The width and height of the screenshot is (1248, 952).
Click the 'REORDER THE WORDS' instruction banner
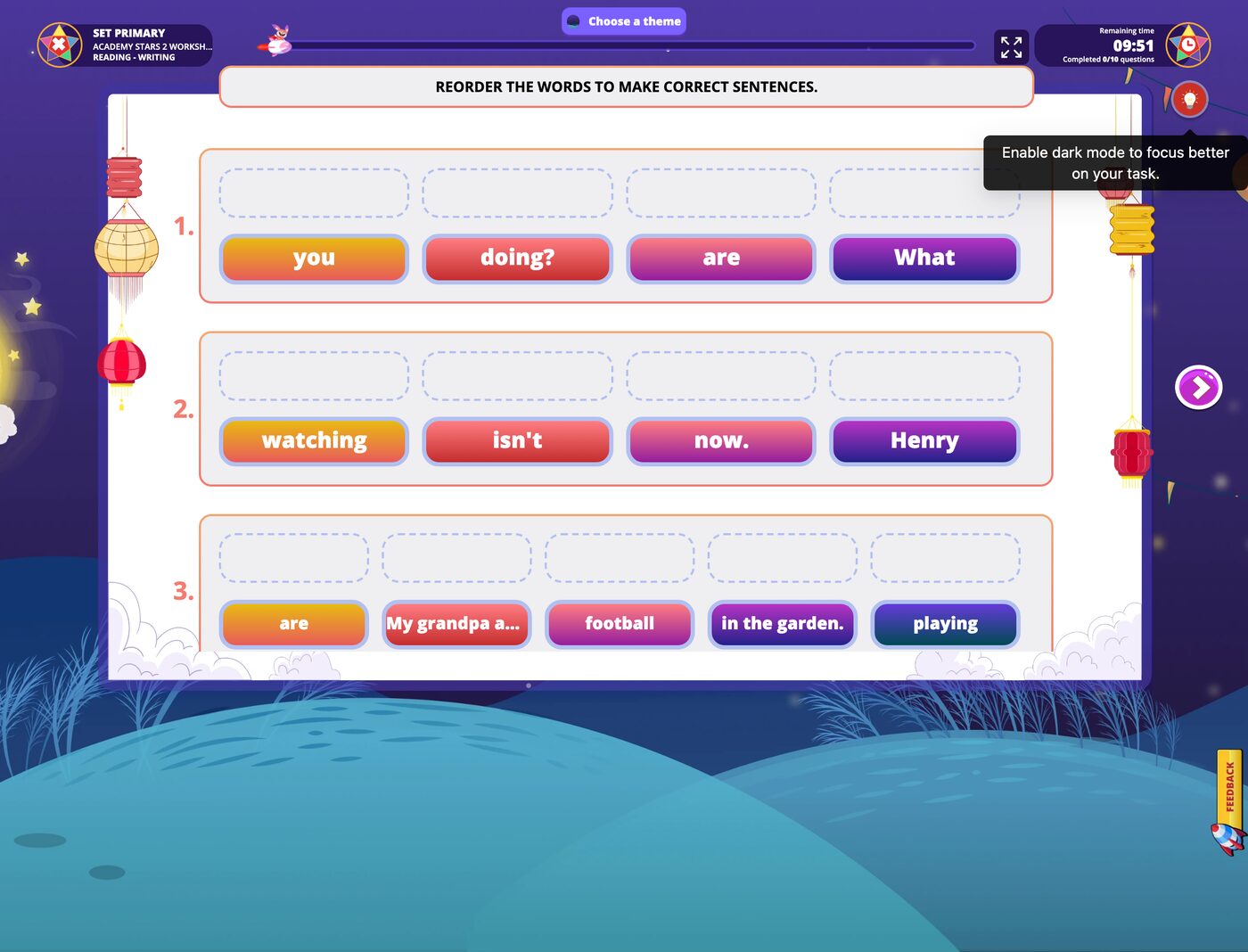coord(626,87)
